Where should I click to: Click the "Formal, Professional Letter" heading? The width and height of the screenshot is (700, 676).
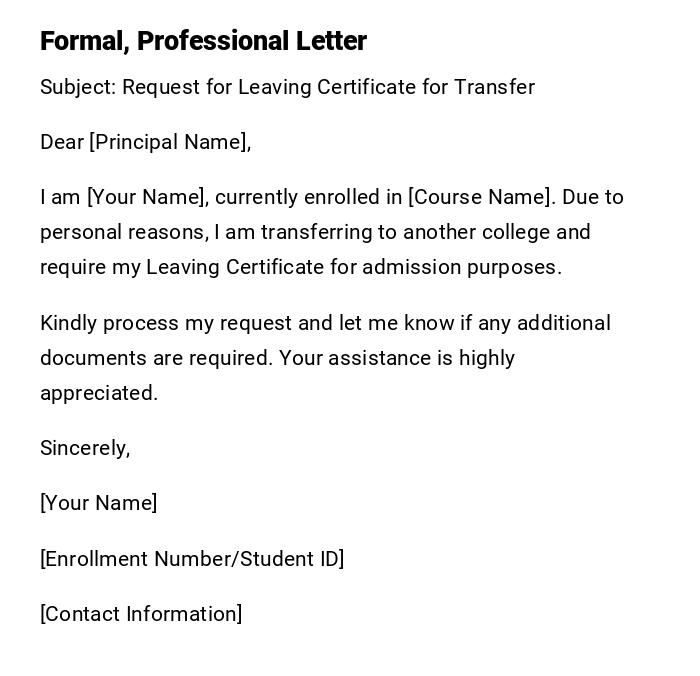click(203, 41)
